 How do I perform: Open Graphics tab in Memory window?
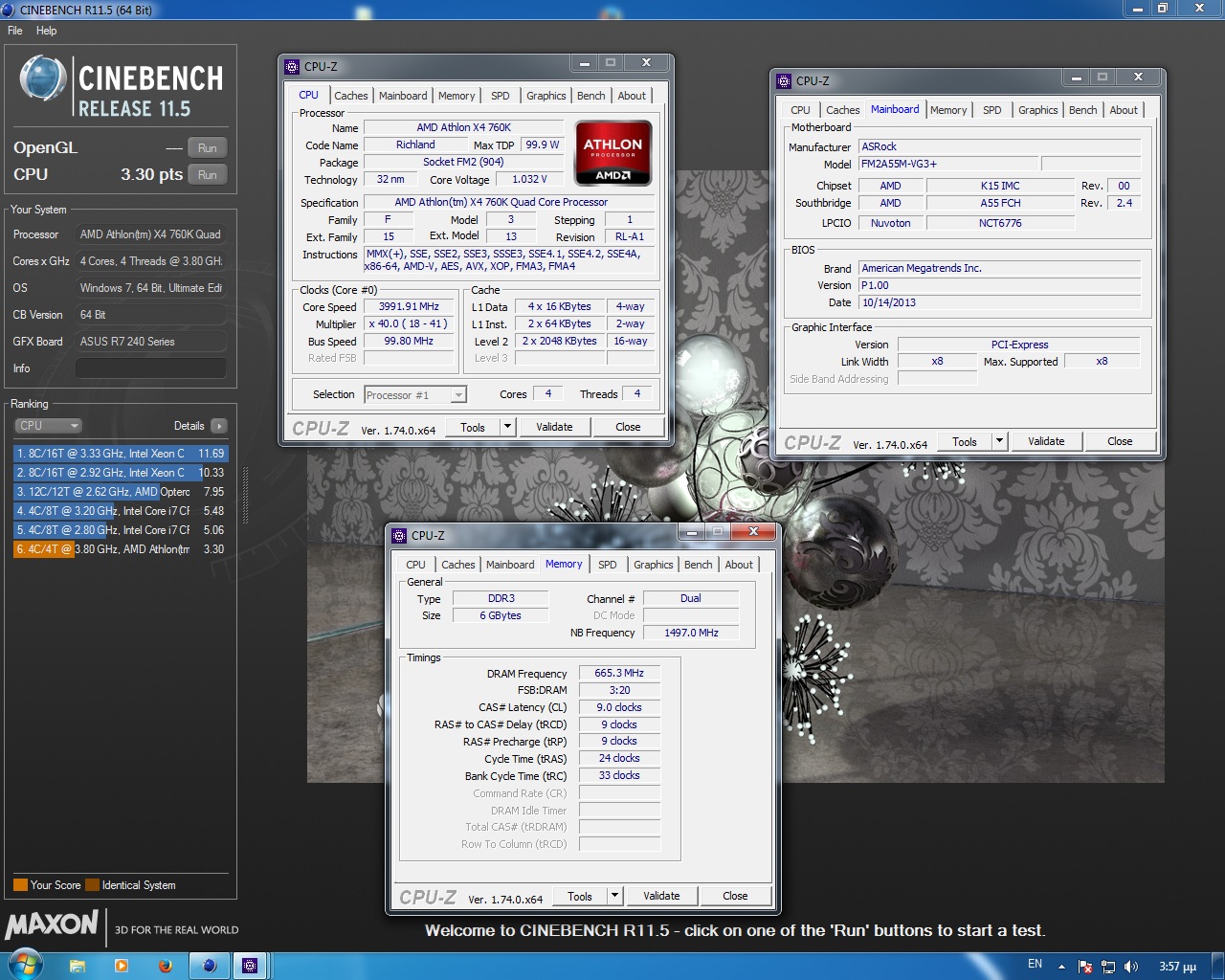pyautogui.click(x=654, y=565)
